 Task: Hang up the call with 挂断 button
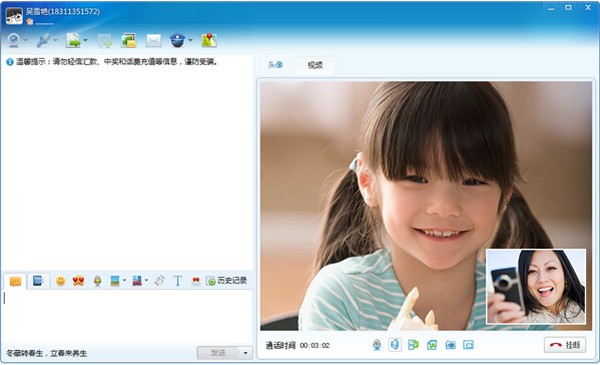[565, 345]
